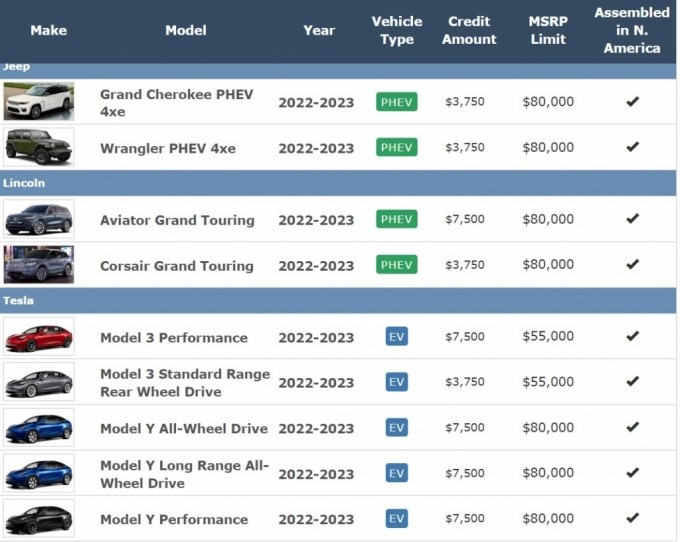Image resolution: width=680 pixels, height=542 pixels.
Task: Click the Wrangler PHEV 4xe model name
Action: click(x=168, y=149)
